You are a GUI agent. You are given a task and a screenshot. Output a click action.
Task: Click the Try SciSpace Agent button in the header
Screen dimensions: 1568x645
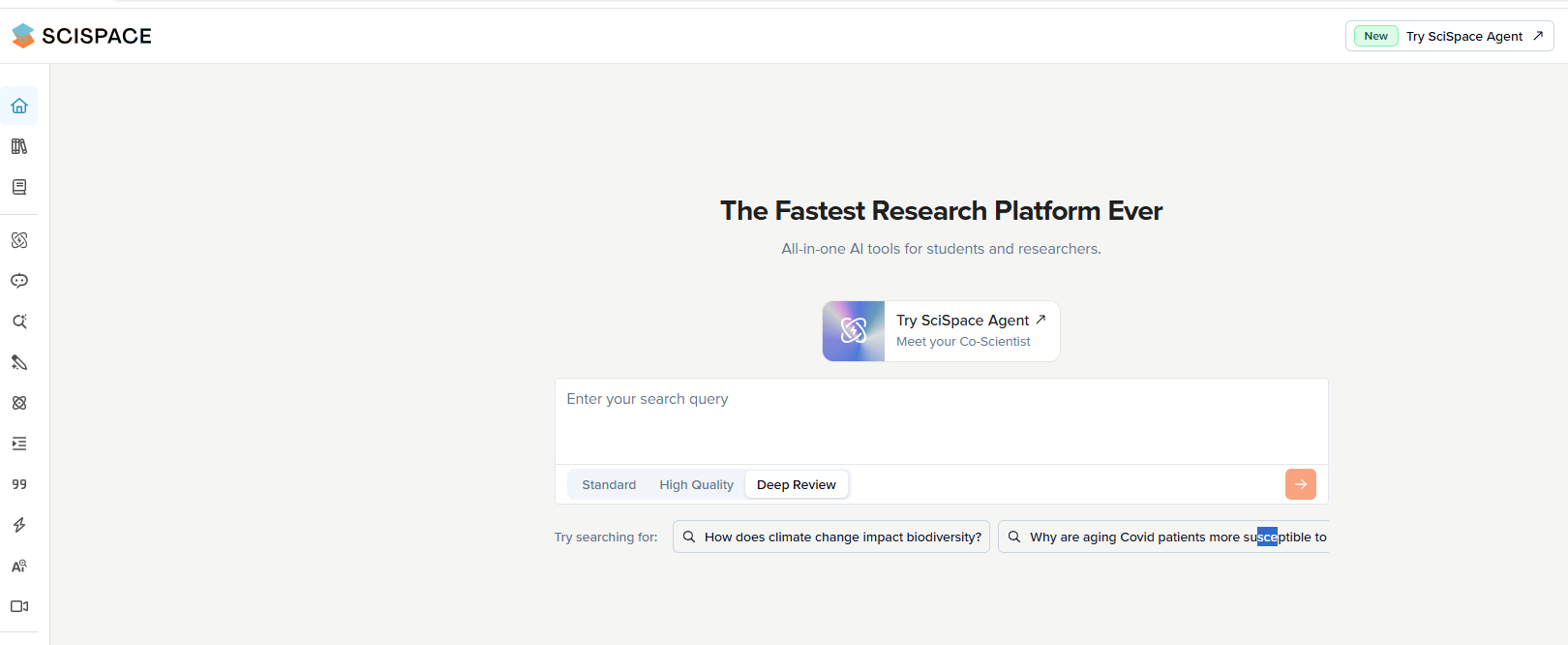point(1450,36)
